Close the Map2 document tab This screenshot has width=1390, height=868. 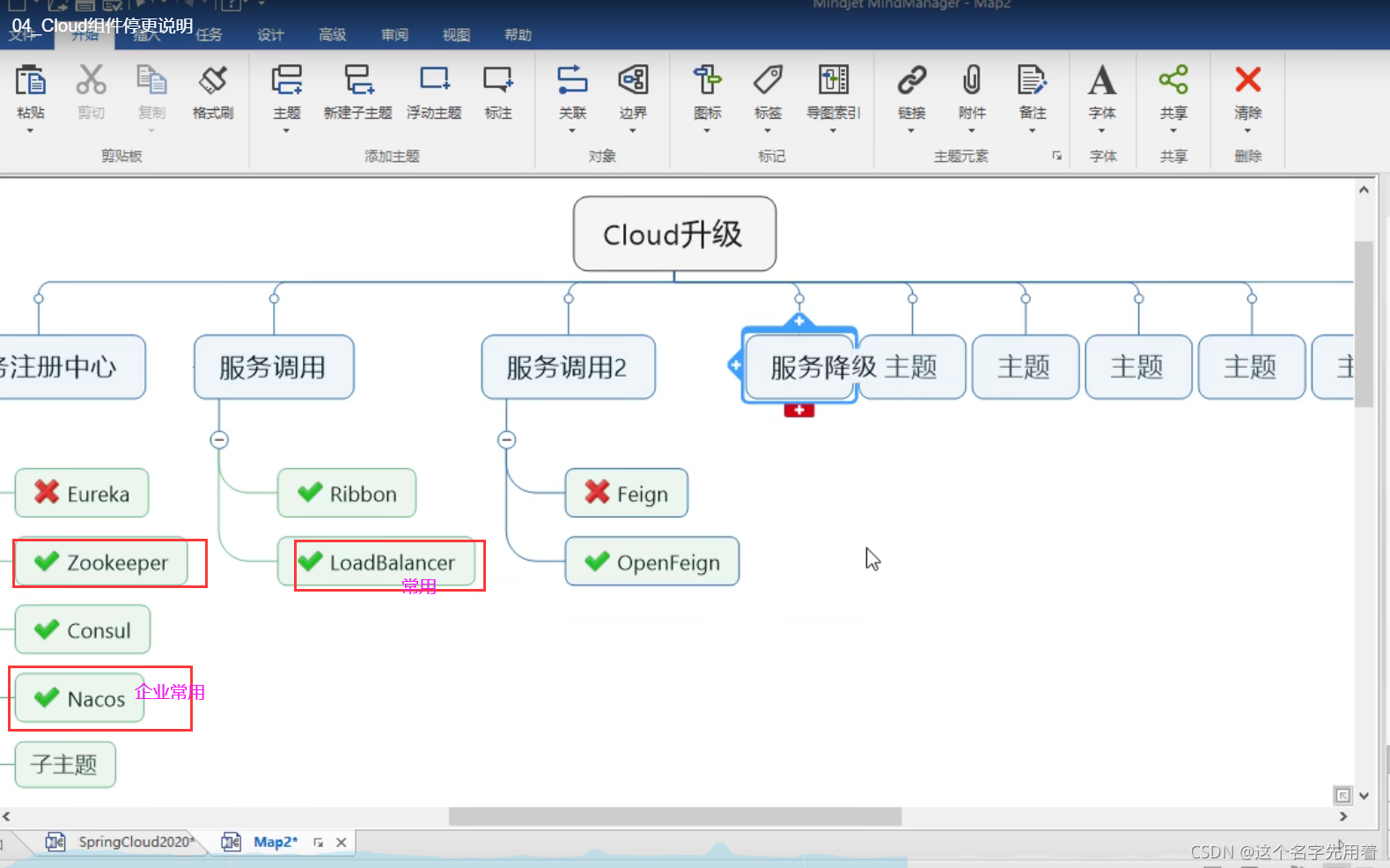[341, 842]
